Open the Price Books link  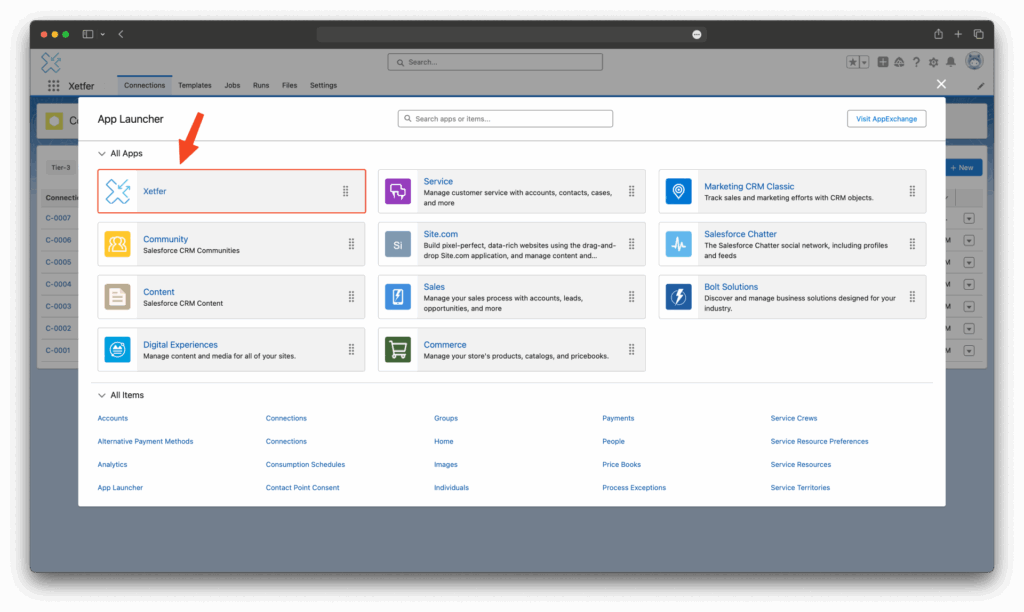pyautogui.click(x=621, y=464)
